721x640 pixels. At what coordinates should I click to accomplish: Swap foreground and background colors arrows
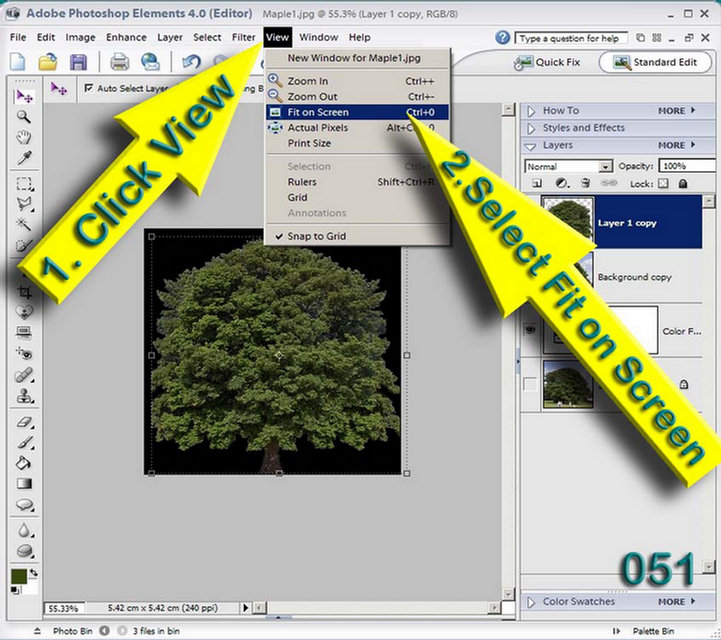[34, 572]
